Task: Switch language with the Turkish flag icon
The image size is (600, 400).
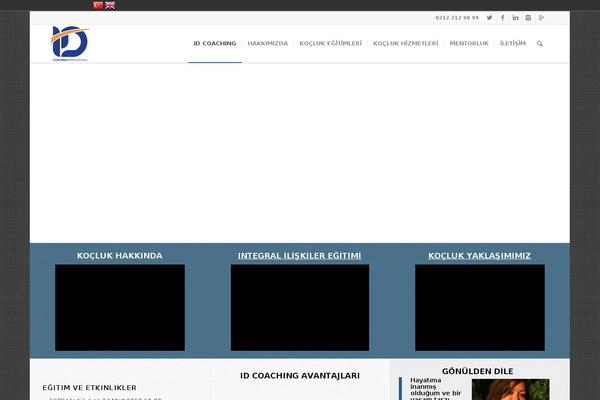Action: point(97,5)
